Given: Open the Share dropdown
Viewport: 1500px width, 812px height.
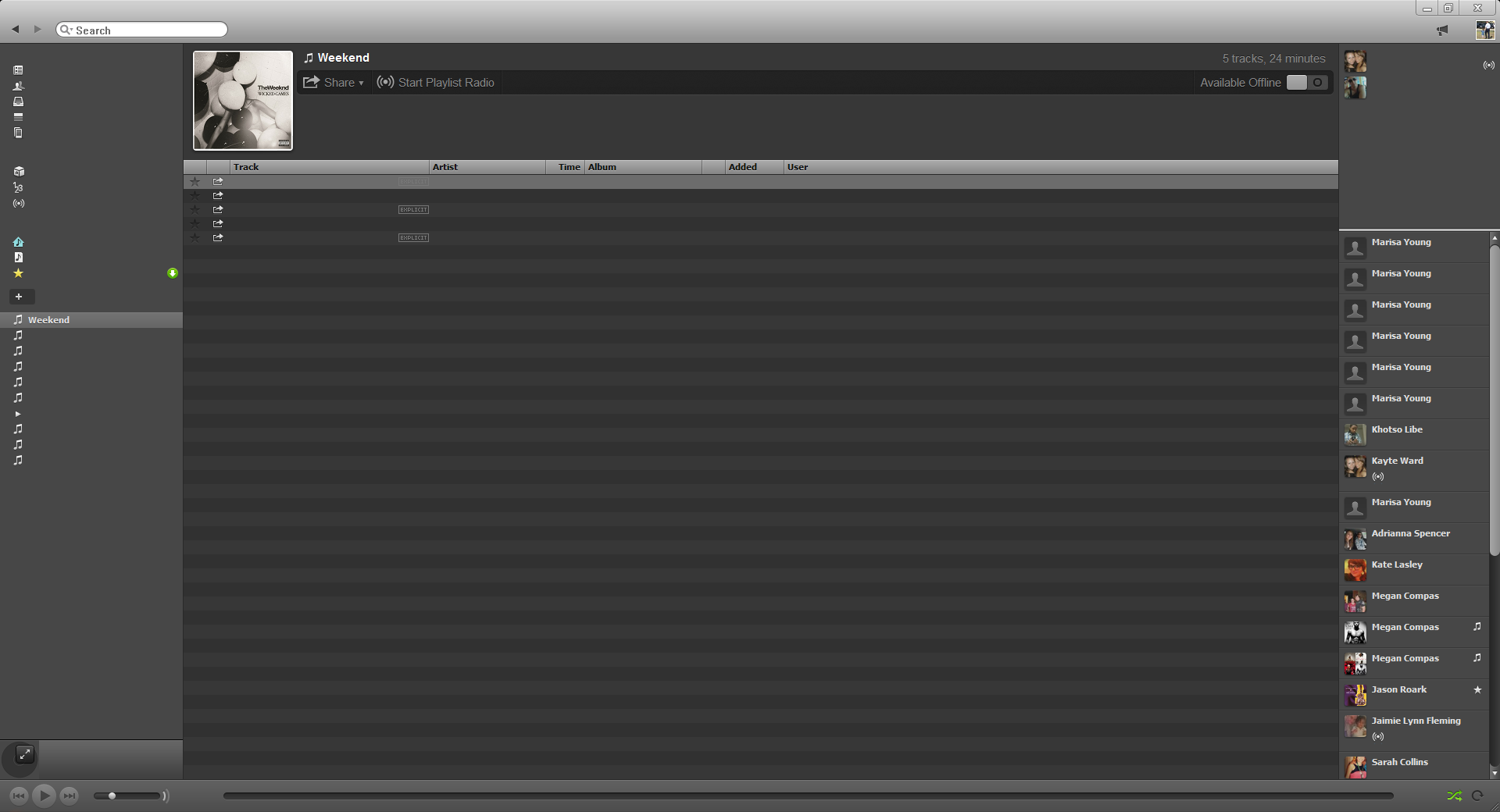Looking at the screenshot, I should [x=334, y=82].
